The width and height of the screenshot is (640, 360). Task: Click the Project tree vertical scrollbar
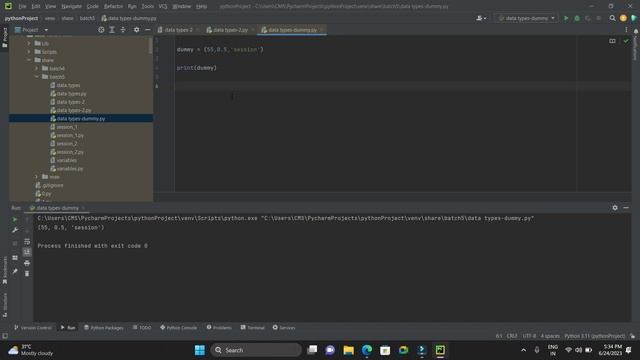[150, 46]
